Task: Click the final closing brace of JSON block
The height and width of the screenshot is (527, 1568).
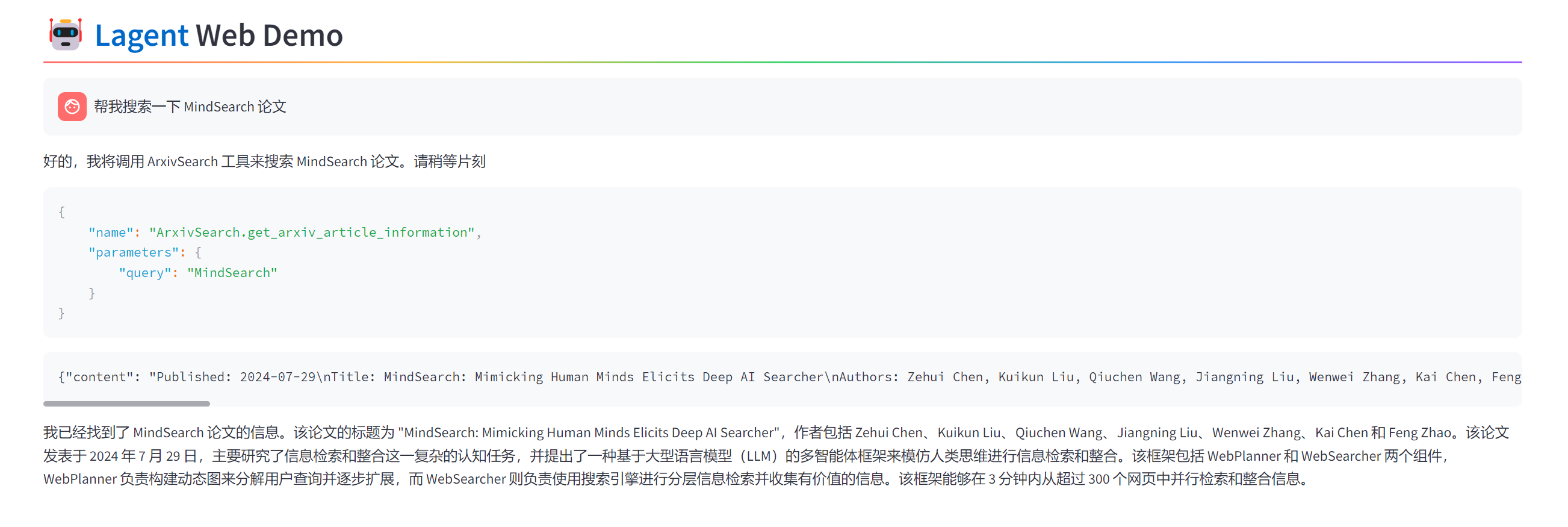Action: tap(61, 313)
